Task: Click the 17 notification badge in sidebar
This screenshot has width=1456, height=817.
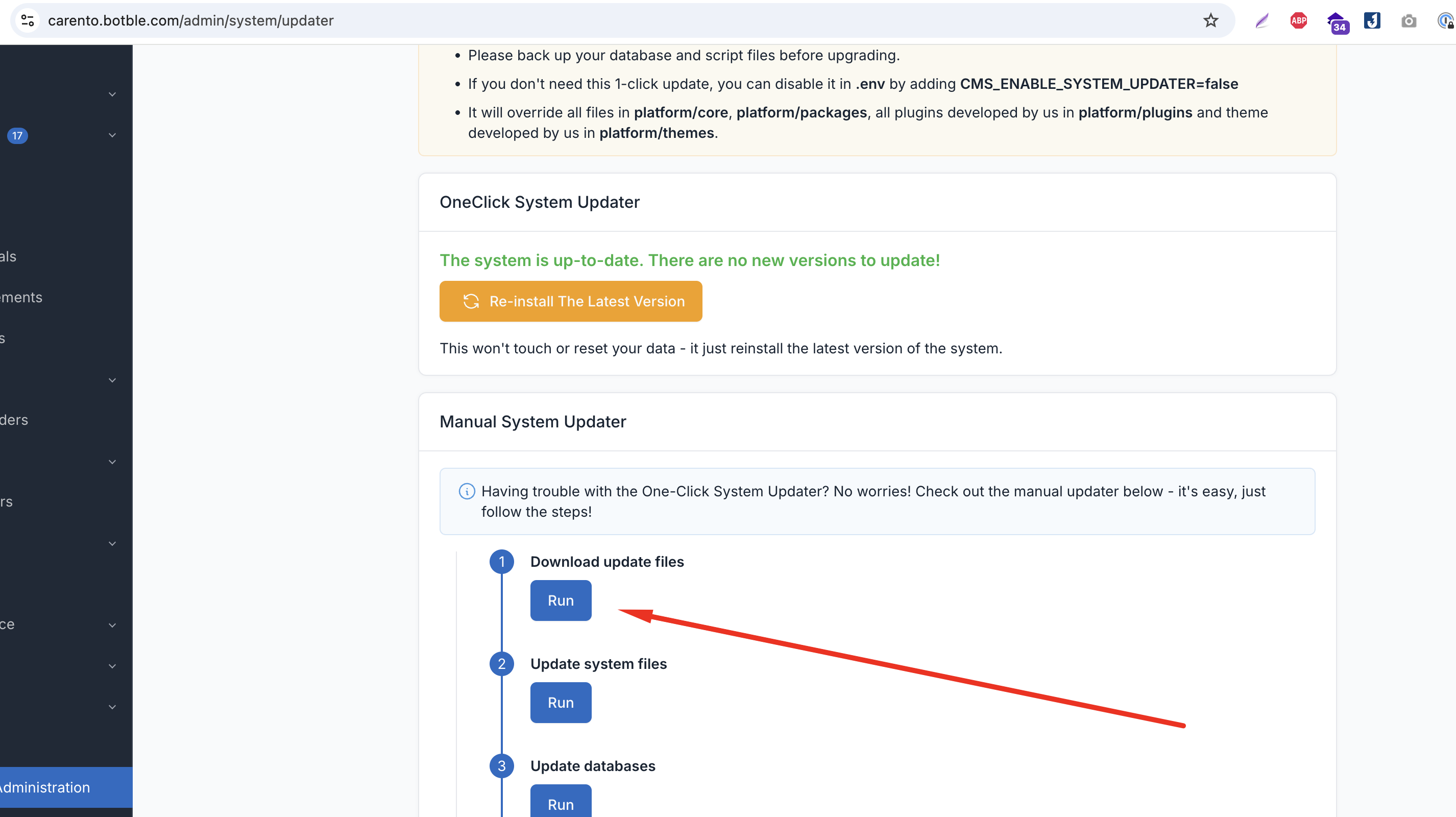Action: pyautogui.click(x=17, y=136)
